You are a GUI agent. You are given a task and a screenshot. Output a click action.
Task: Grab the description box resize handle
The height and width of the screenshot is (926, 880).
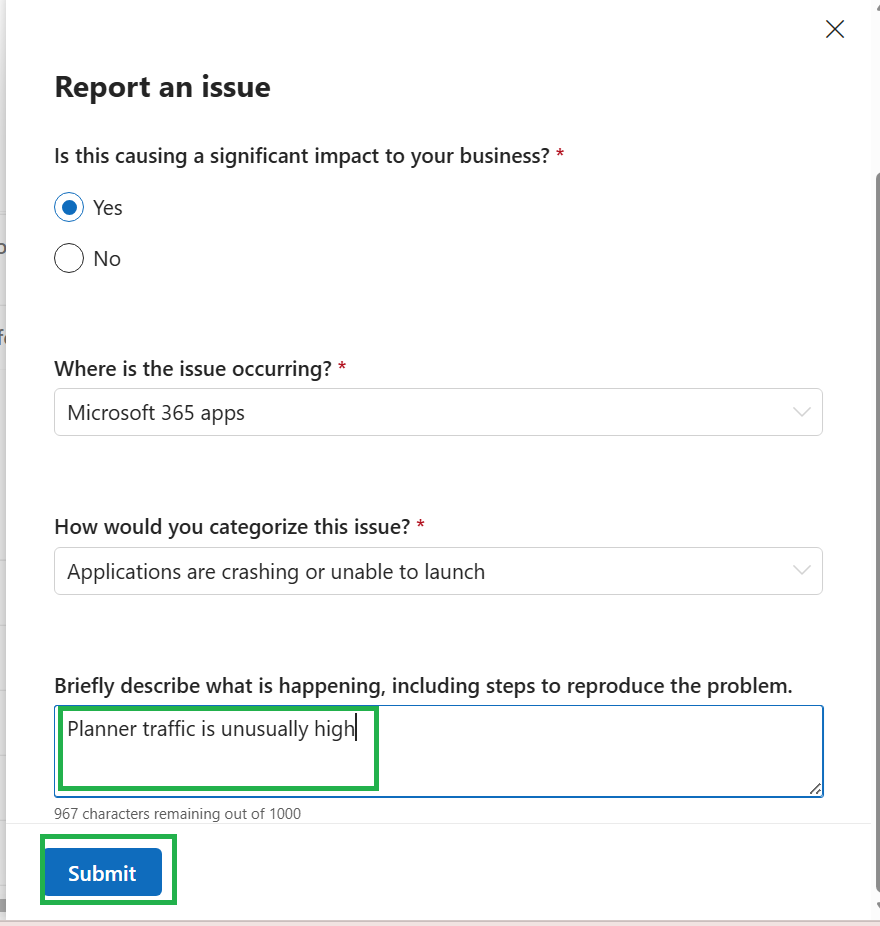[x=815, y=789]
